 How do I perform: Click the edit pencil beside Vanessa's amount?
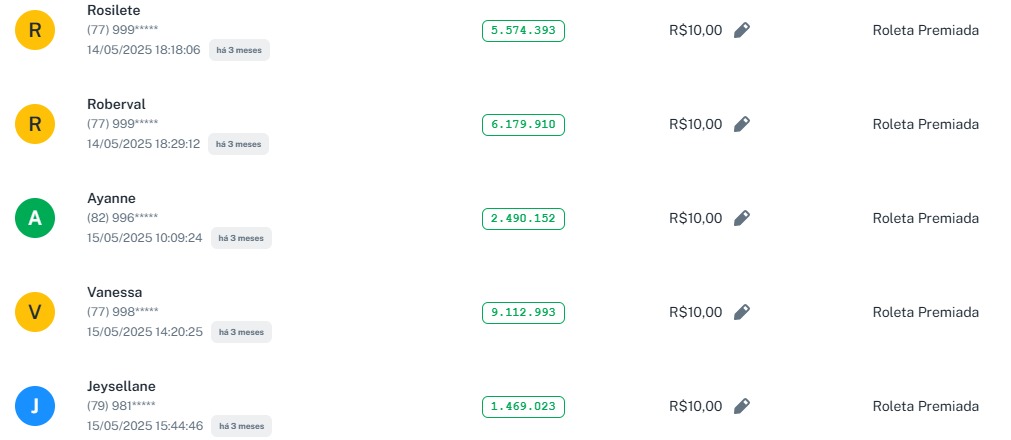(x=741, y=312)
